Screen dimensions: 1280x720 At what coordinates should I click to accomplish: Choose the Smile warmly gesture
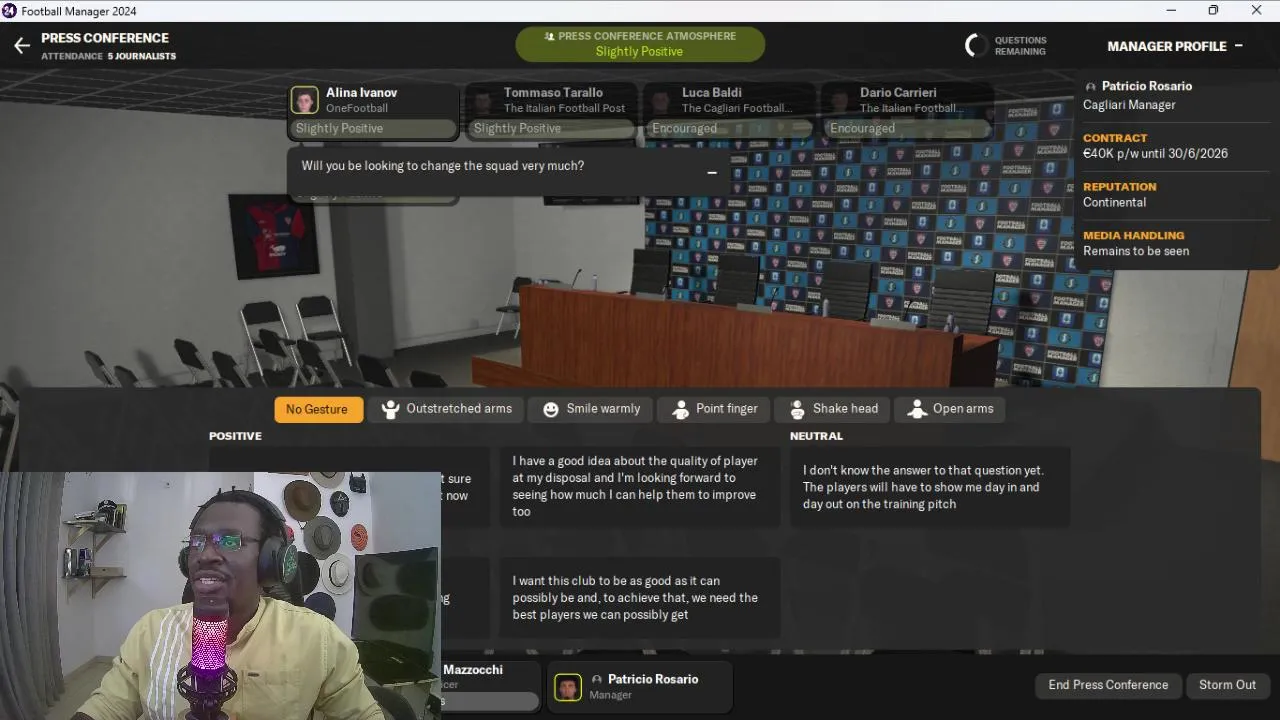pos(591,409)
